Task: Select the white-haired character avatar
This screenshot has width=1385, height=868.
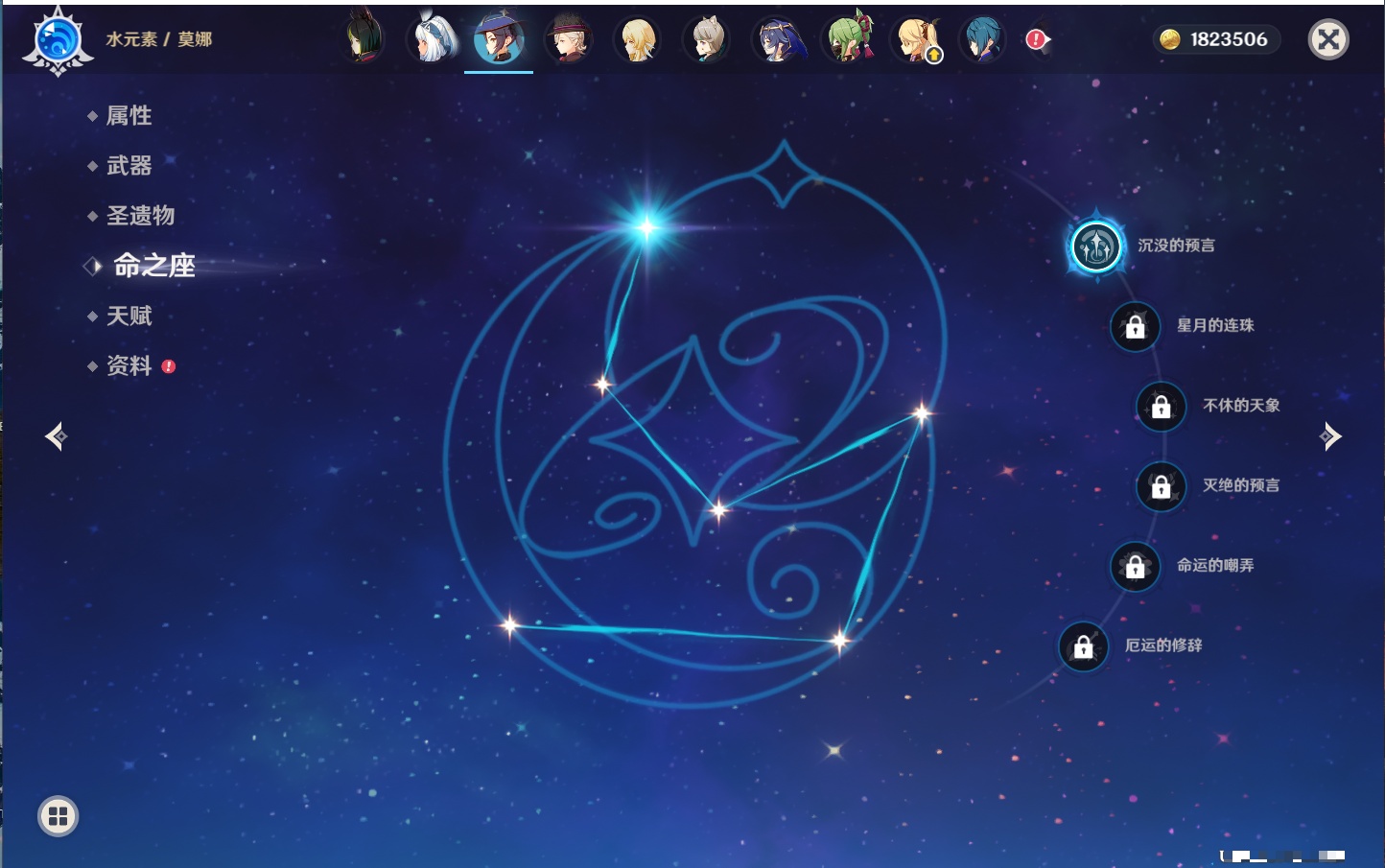Action: click(x=432, y=39)
